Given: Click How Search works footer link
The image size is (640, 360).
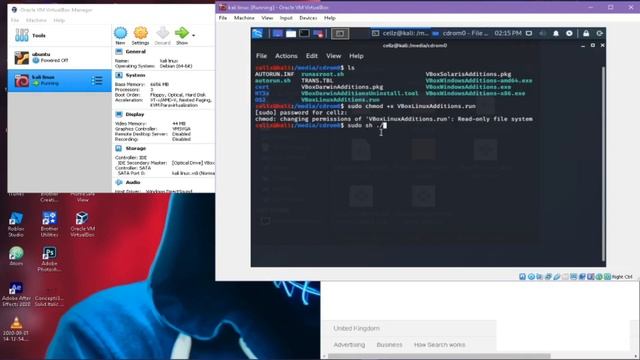Looking at the screenshot, I should 440,345.
